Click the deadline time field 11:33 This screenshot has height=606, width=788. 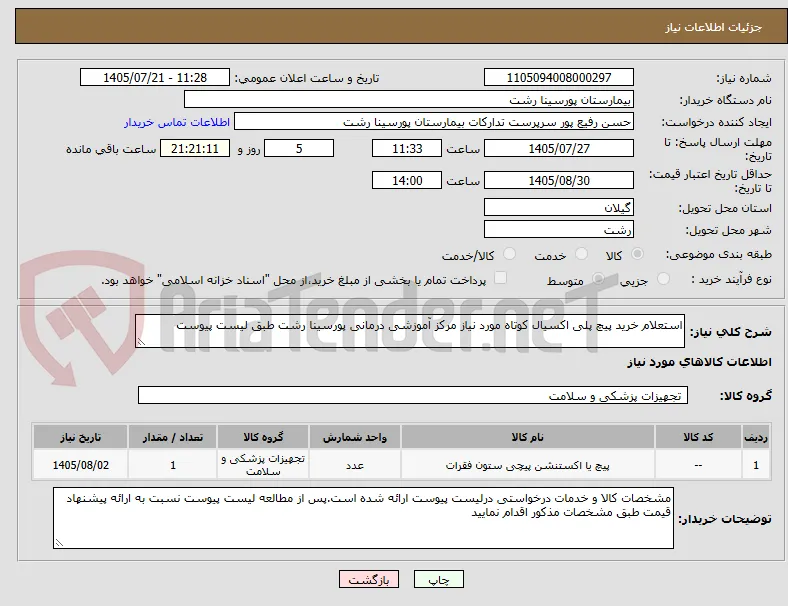coord(407,148)
